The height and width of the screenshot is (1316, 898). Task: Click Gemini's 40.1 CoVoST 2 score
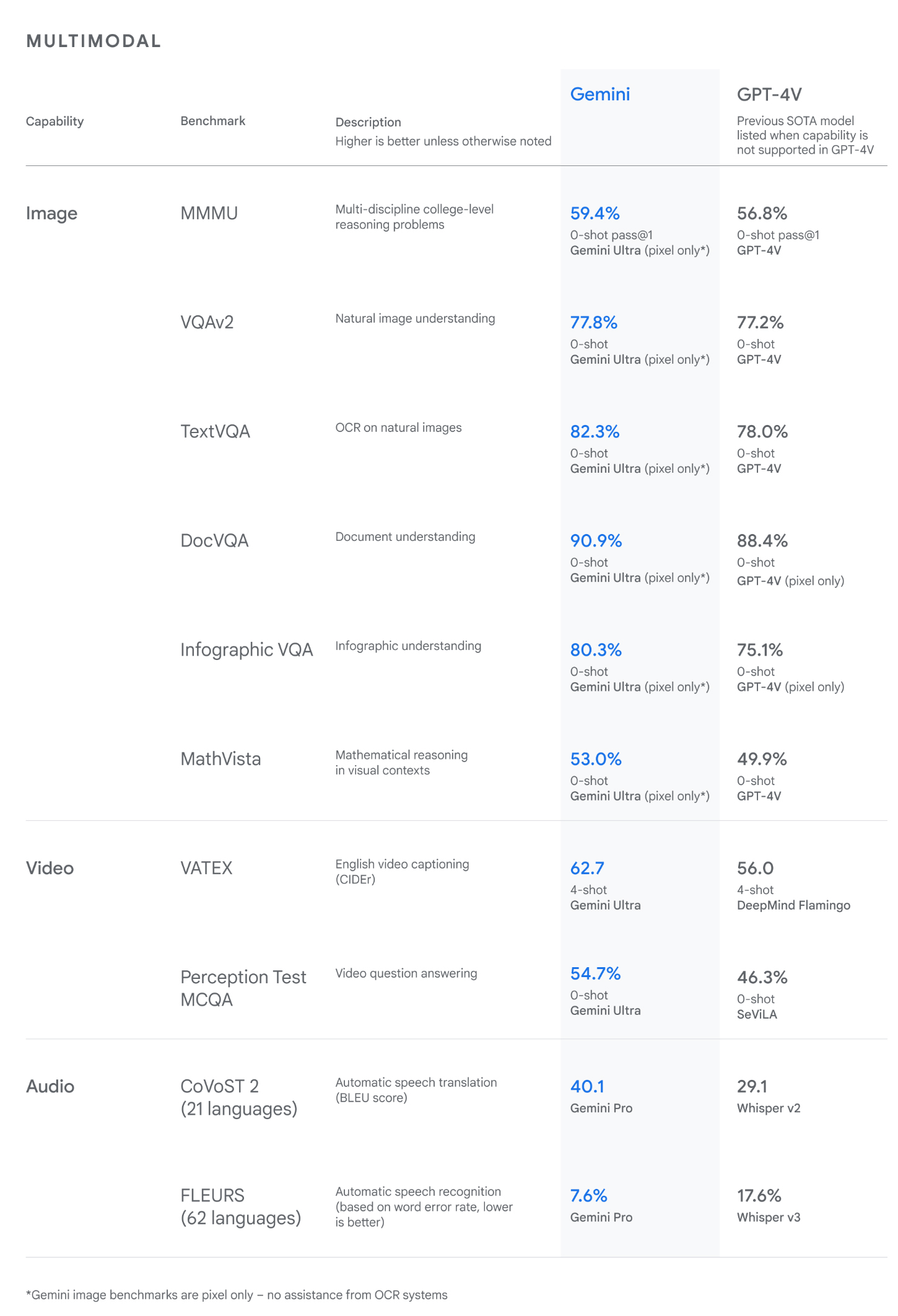tap(587, 1086)
